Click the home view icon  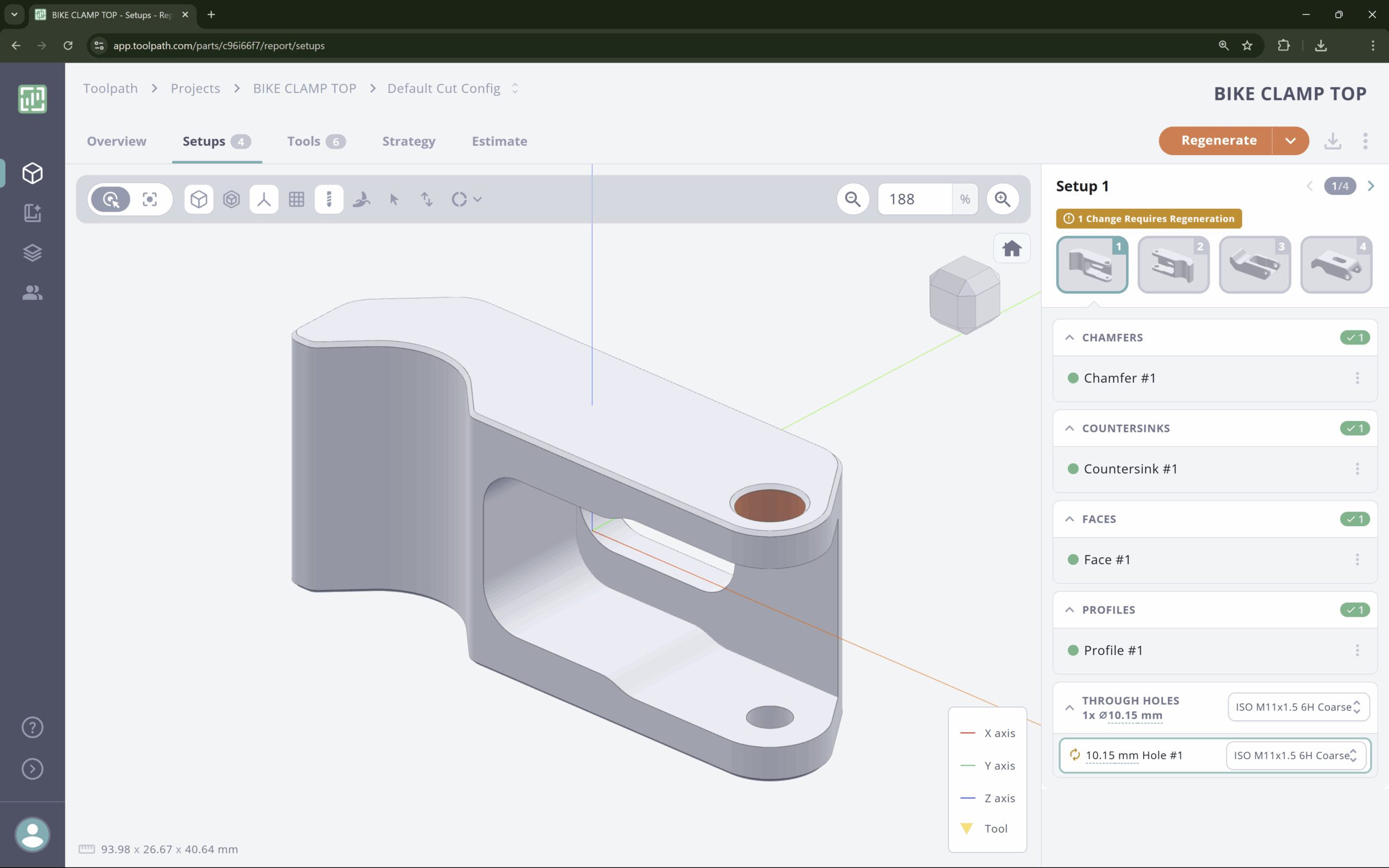click(x=1011, y=248)
